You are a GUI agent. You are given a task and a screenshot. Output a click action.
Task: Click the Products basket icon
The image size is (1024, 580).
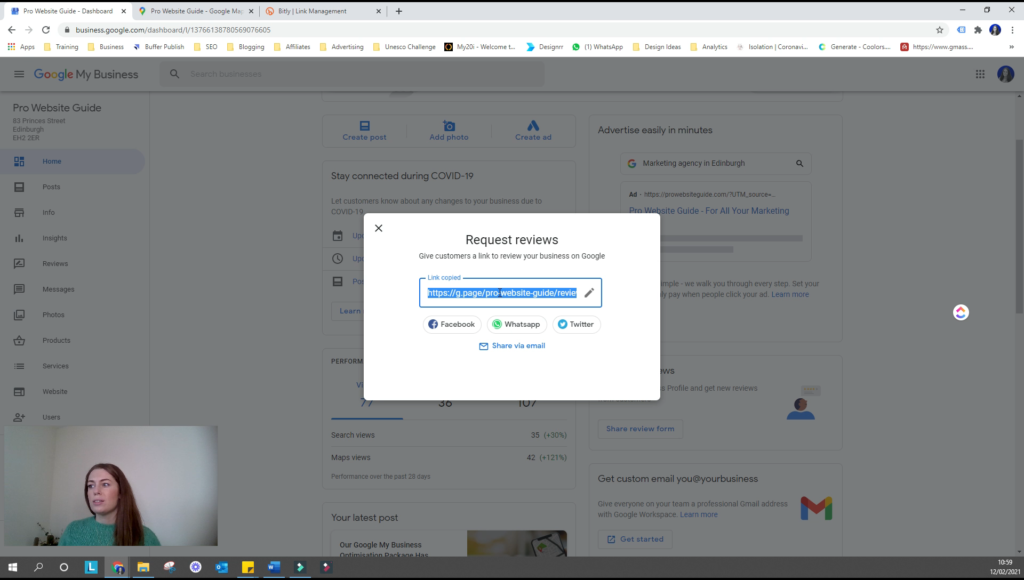pos(19,340)
